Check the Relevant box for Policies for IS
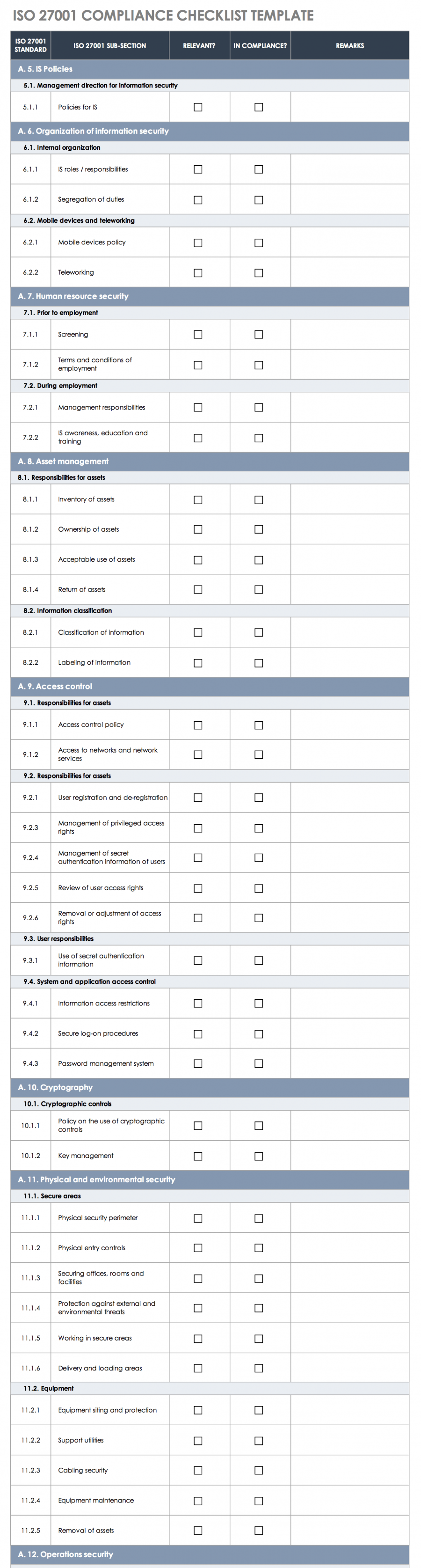This screenshot has height=1568, width=421. pyautogui.click(x=198, y=107)
